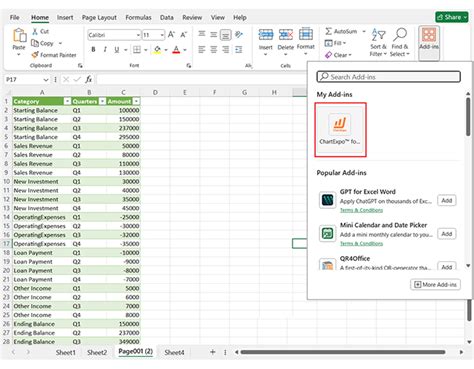The width and height of the screenshot is (474, 369).
Task: Click the Borders icon
Action: click(137, 50)
